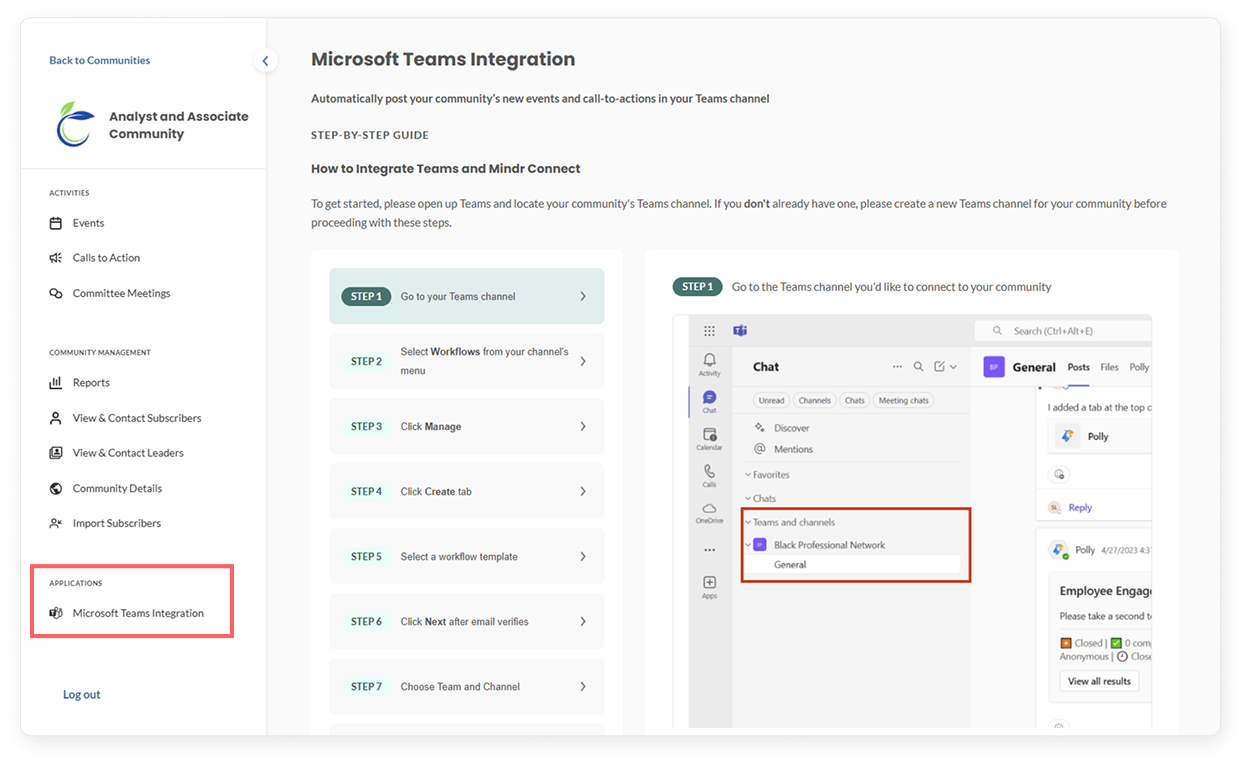Click the Log out link
Image resolution: width=1247 pixels, height=765 pixels.
(82, 695)
